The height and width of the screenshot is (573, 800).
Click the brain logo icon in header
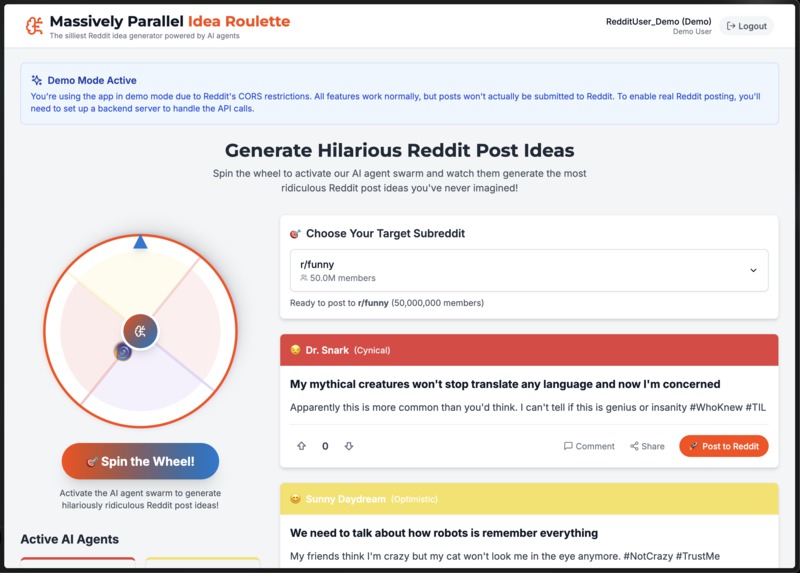pyautogui.click(x=34, y=26)
